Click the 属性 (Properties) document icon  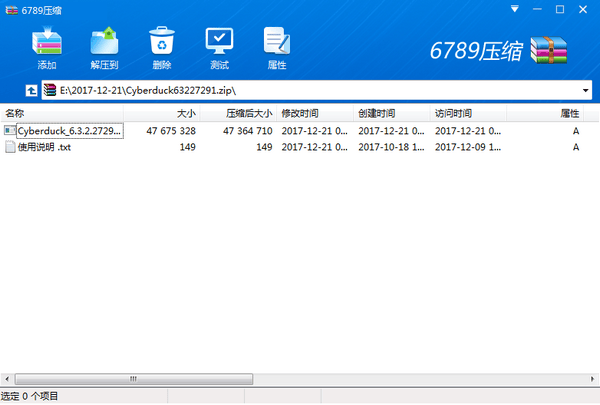[x=276, y=41]
